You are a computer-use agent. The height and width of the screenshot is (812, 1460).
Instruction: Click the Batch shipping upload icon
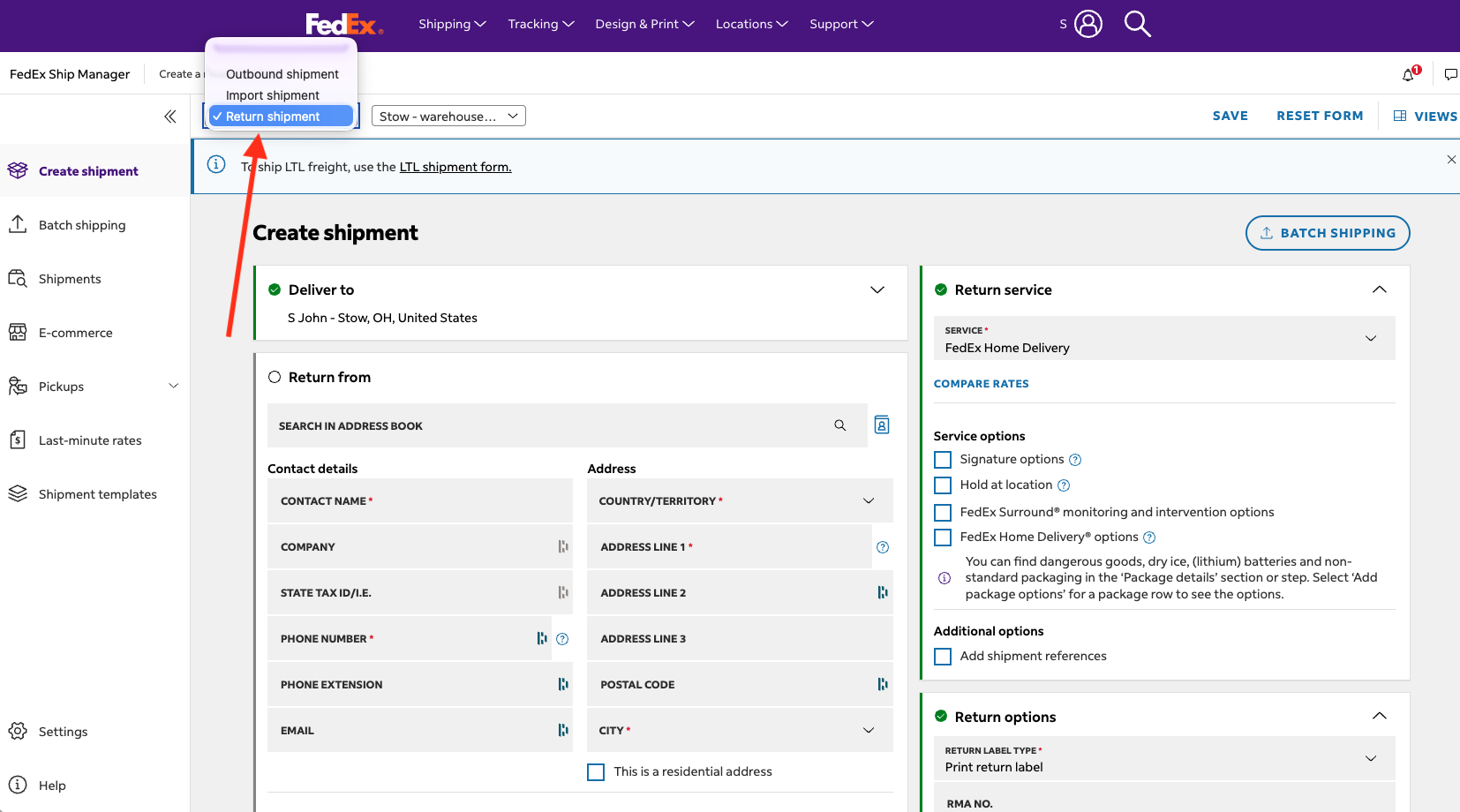pyautogui.click(x=18, y=224)
